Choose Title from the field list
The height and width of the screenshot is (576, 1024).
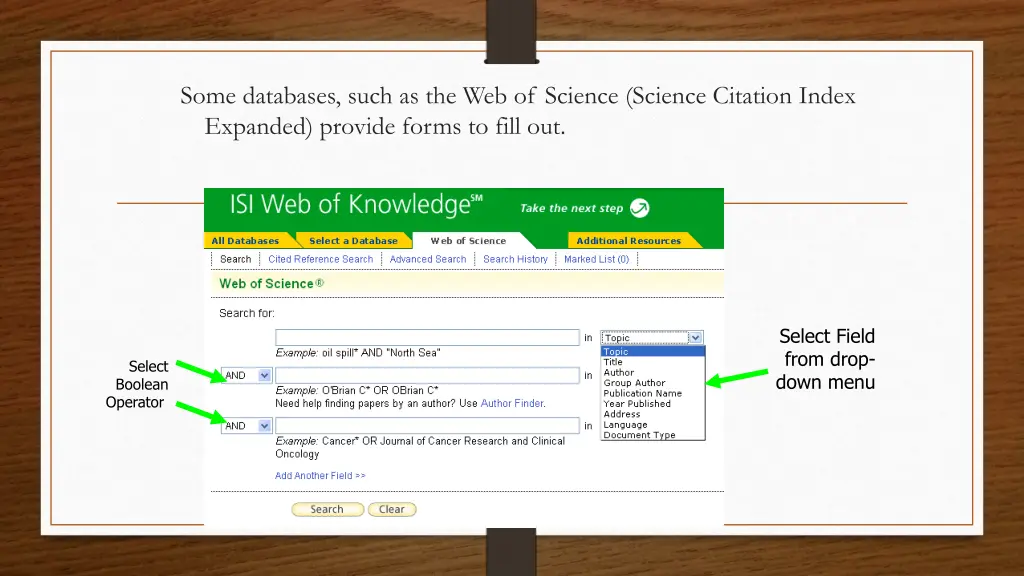pyautogui.click(x=652, y=362)
